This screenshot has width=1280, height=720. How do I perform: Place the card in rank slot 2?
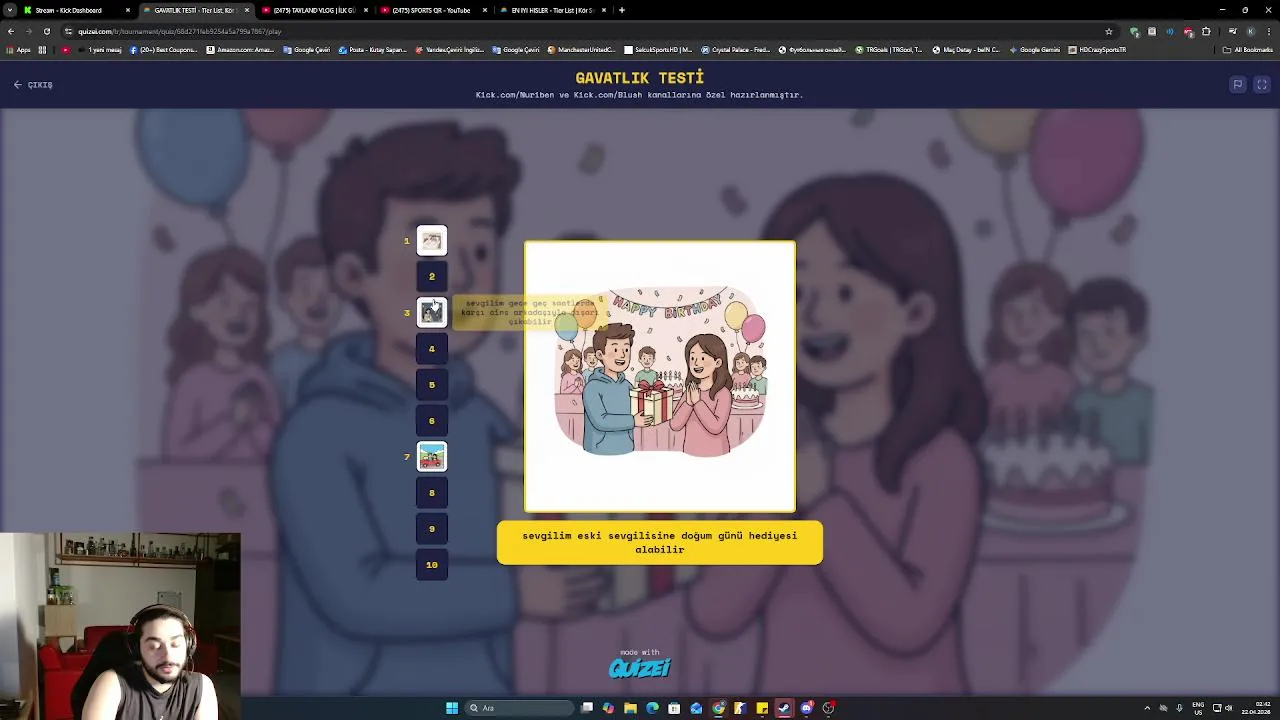(432, 277)
